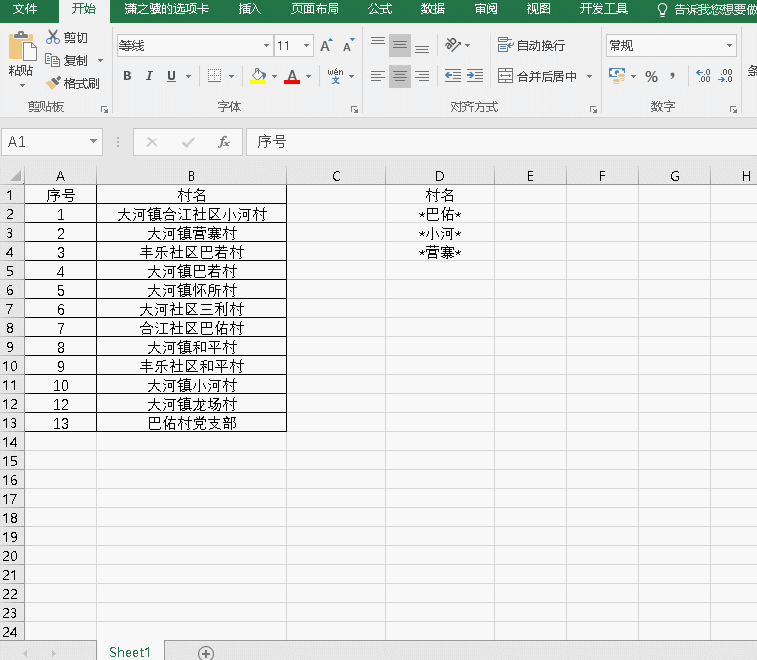Expand the fill color dropdown arrow
The width and height of the screenshot is (757, 660).
click(x=275, y=76)
